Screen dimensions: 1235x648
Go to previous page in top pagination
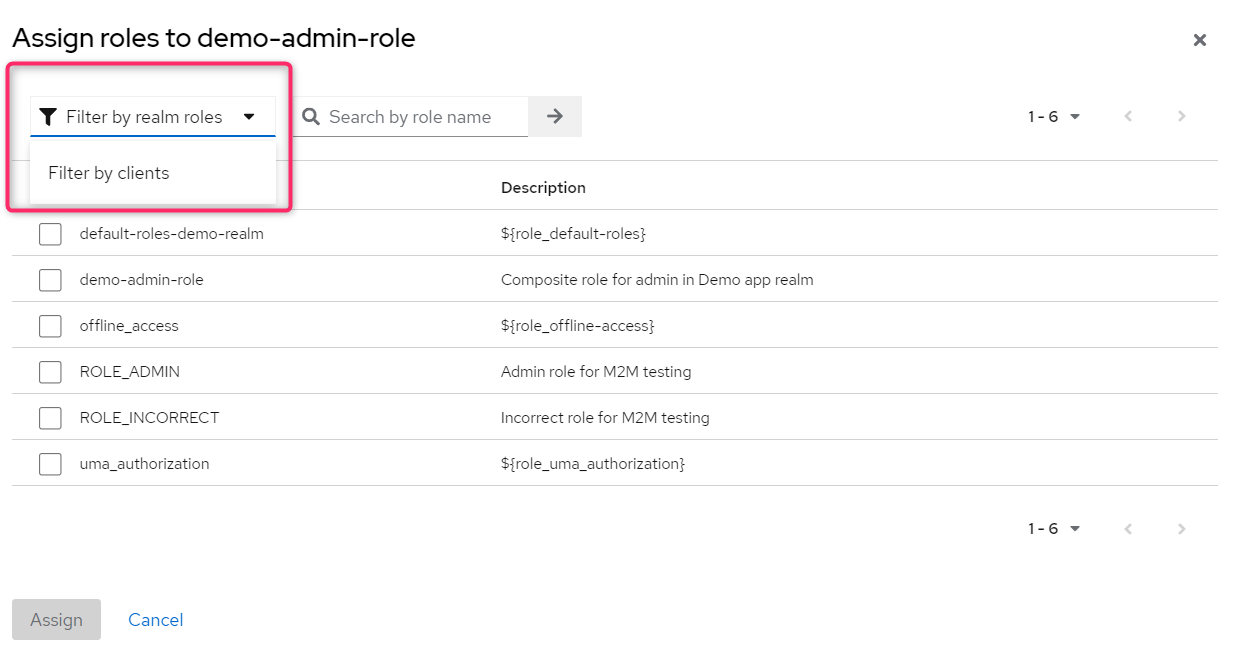(1128, 116)
